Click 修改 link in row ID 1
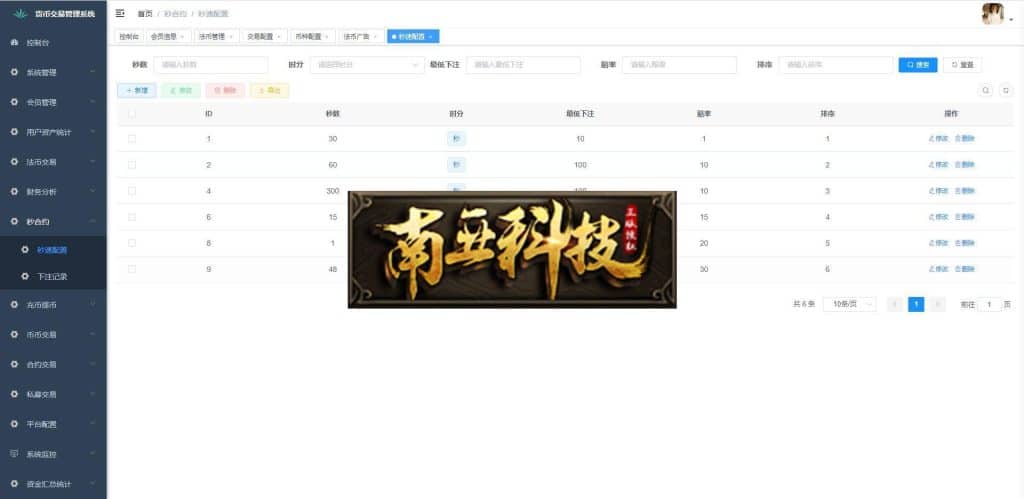Screen dimensions: 1024x499 [x=938, y=138]
